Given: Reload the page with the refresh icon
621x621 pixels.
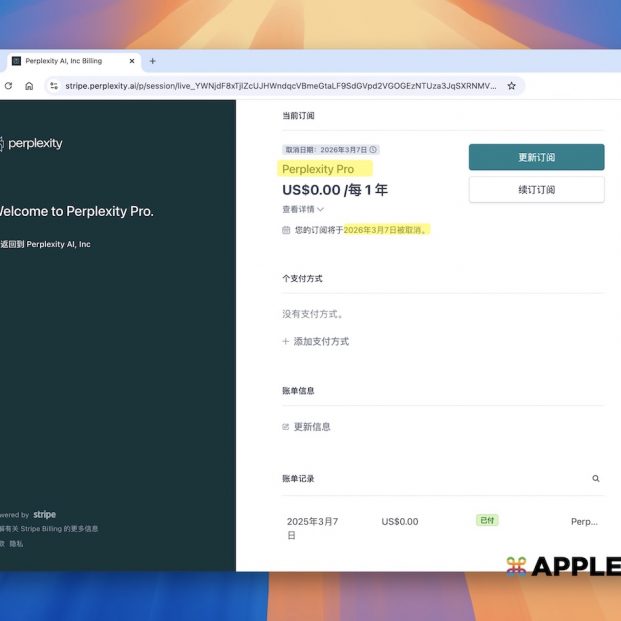Looking at the screenshot, I should [x=9, y=86].
